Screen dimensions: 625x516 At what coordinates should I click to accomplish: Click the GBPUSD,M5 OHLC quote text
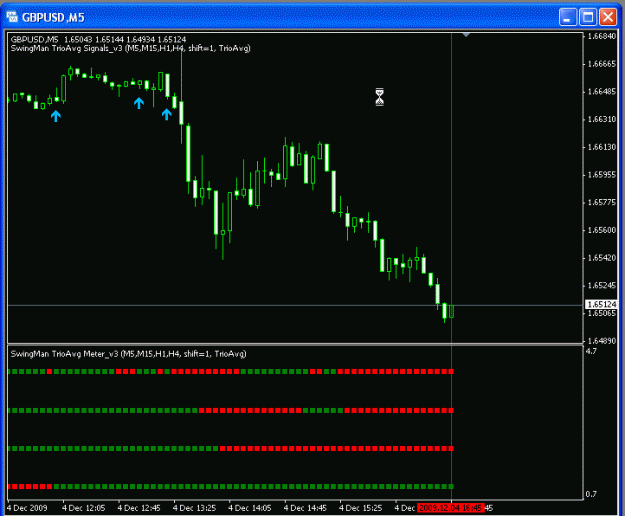(98, 39)
